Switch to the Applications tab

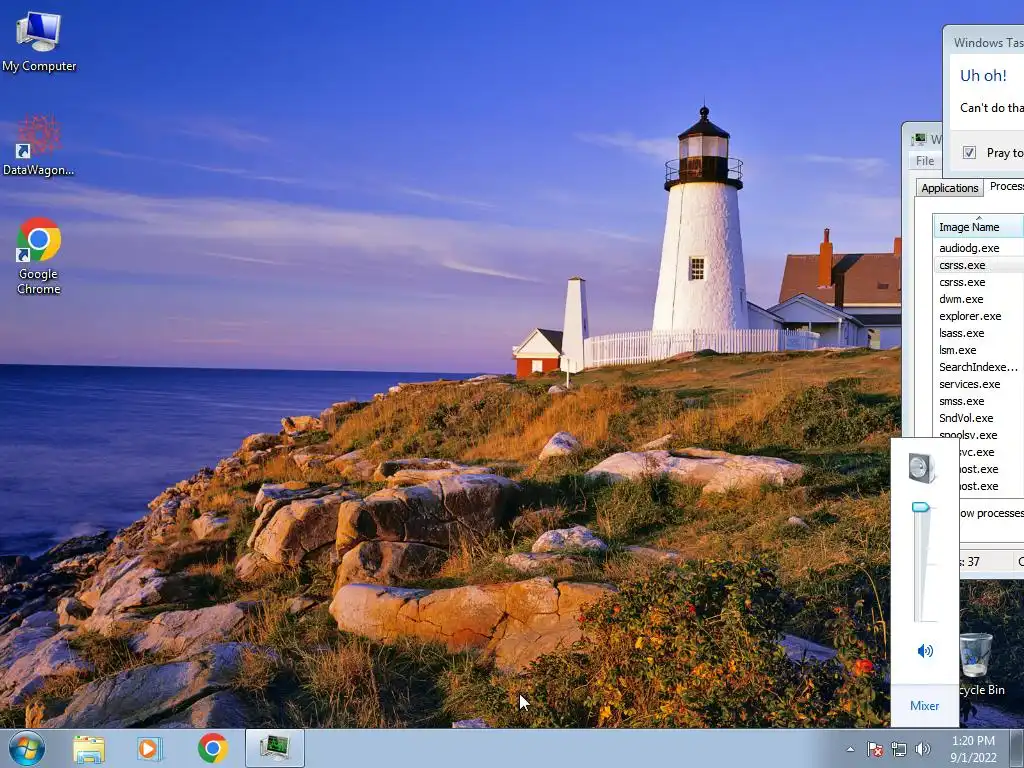click(x=950, y=188)
